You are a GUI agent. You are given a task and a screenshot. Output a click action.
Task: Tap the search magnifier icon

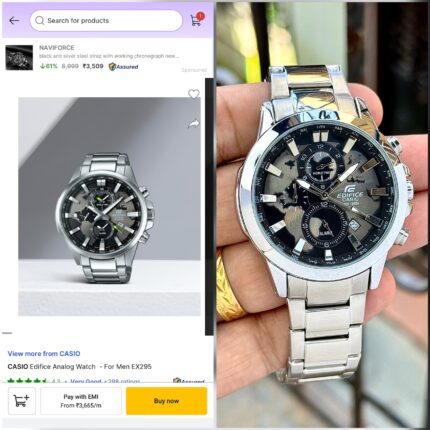tap(40, 21)
